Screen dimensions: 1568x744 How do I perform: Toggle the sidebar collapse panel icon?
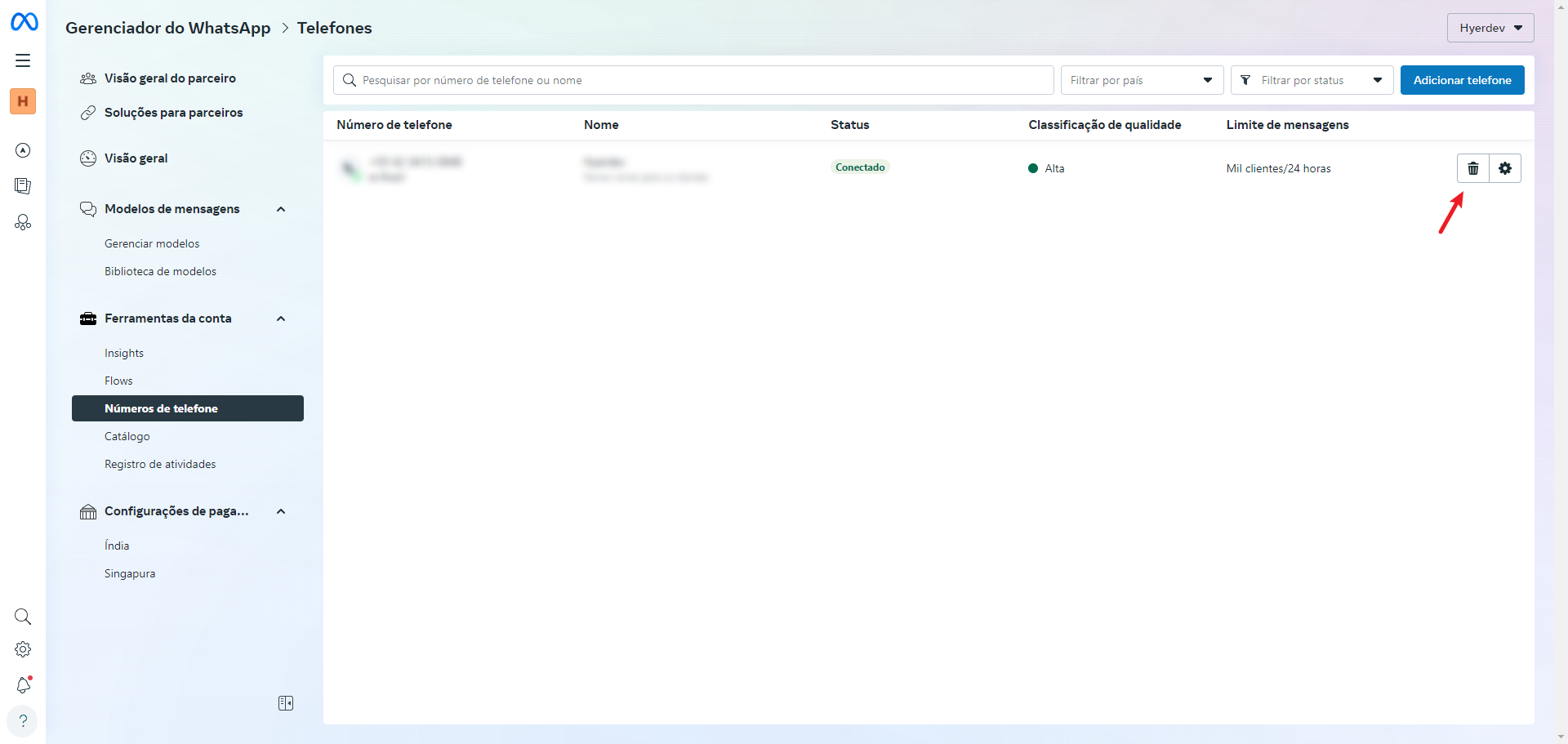286,703
